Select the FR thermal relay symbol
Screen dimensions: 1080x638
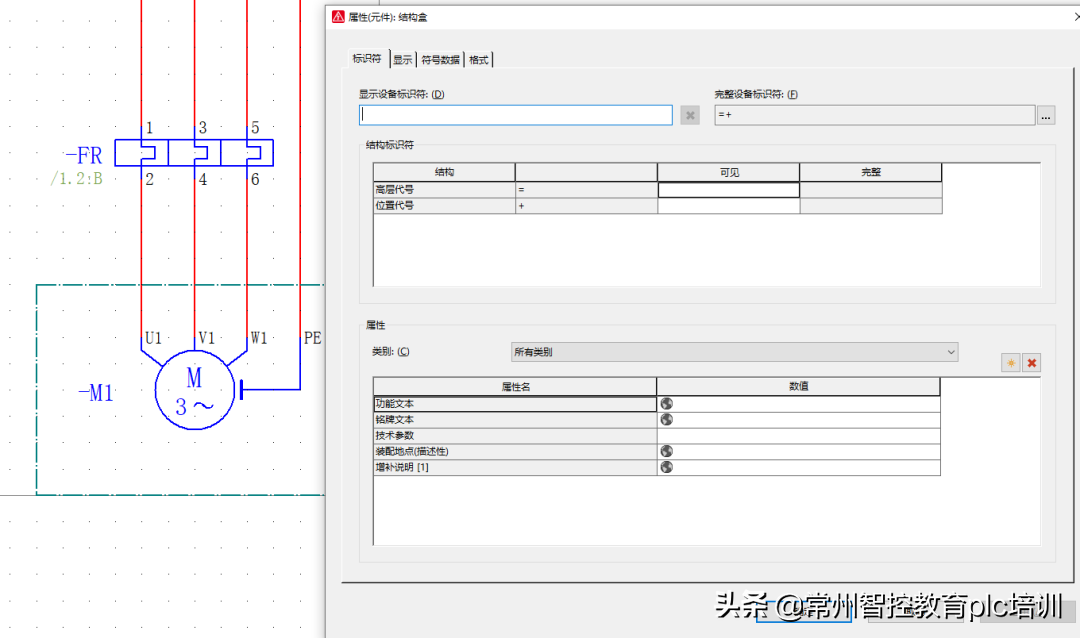pyautogui.click(x=194, y=153)
